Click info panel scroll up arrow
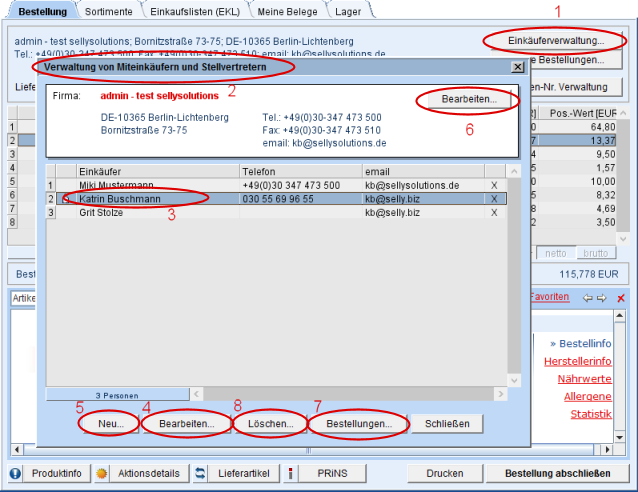 [x=619, y=315]
